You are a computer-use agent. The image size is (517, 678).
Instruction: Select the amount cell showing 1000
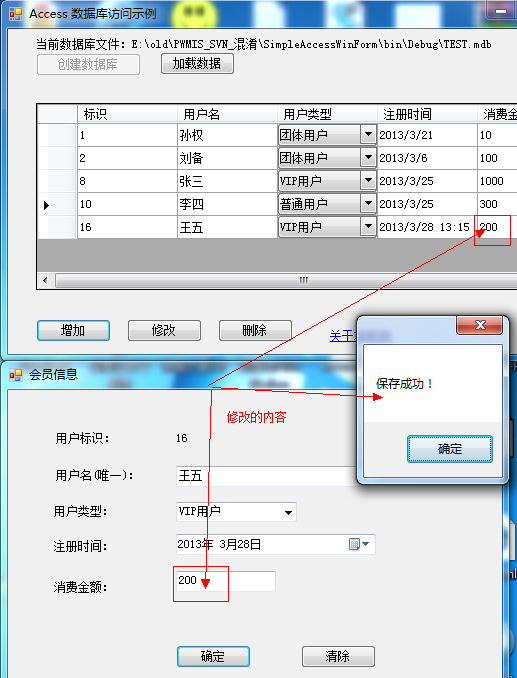(x=497, y=181)
